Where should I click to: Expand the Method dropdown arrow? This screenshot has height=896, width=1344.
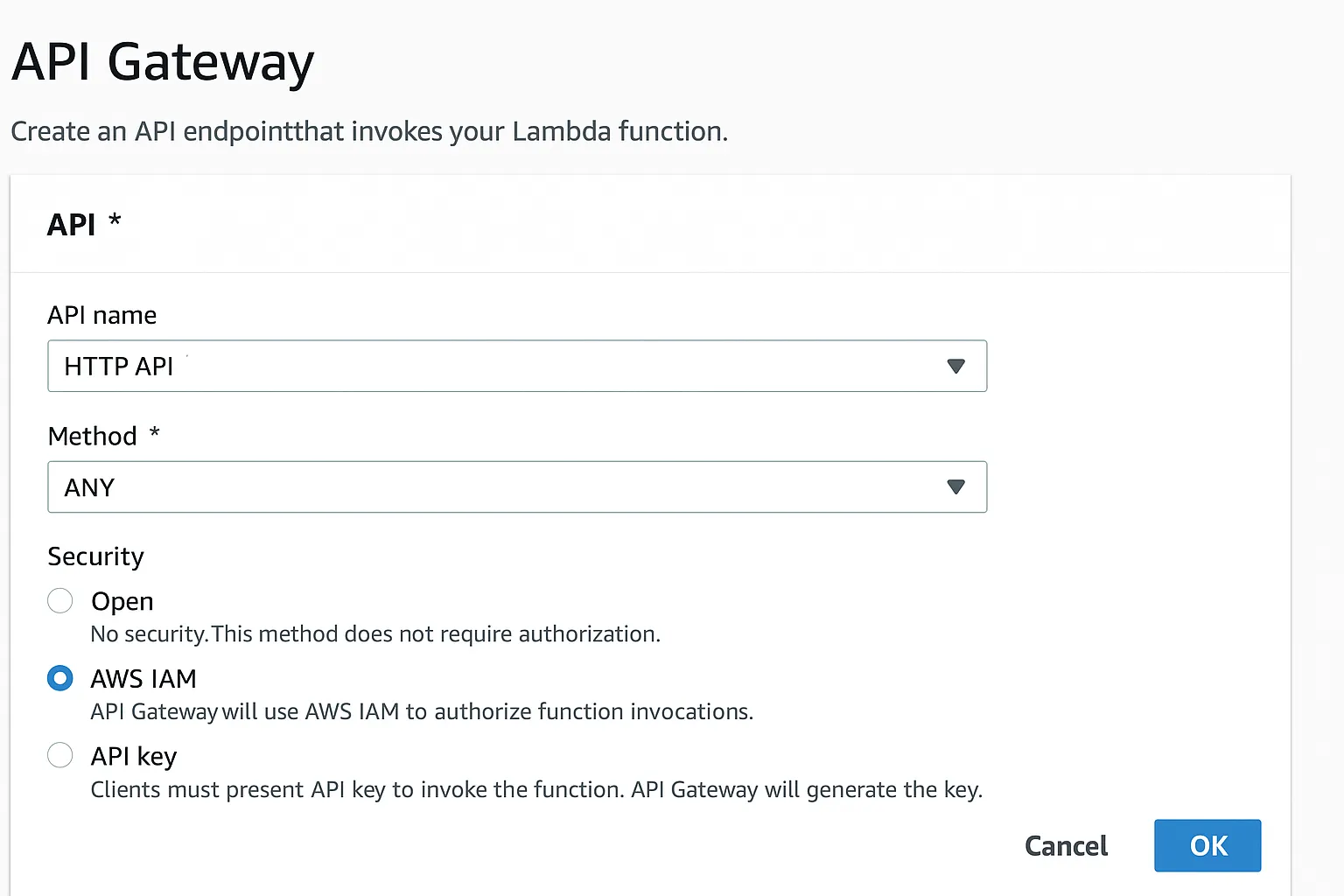[x=955, y=486]
